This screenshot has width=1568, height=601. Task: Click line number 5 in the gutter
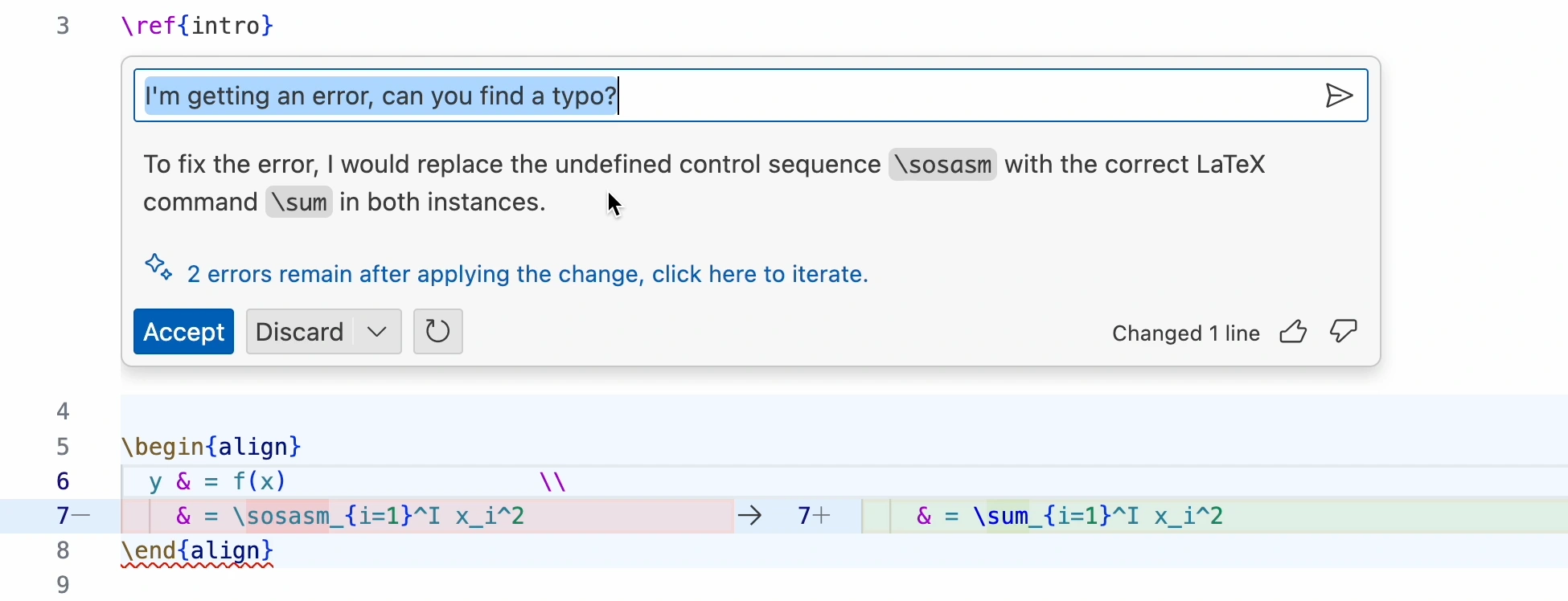[63, 447]
